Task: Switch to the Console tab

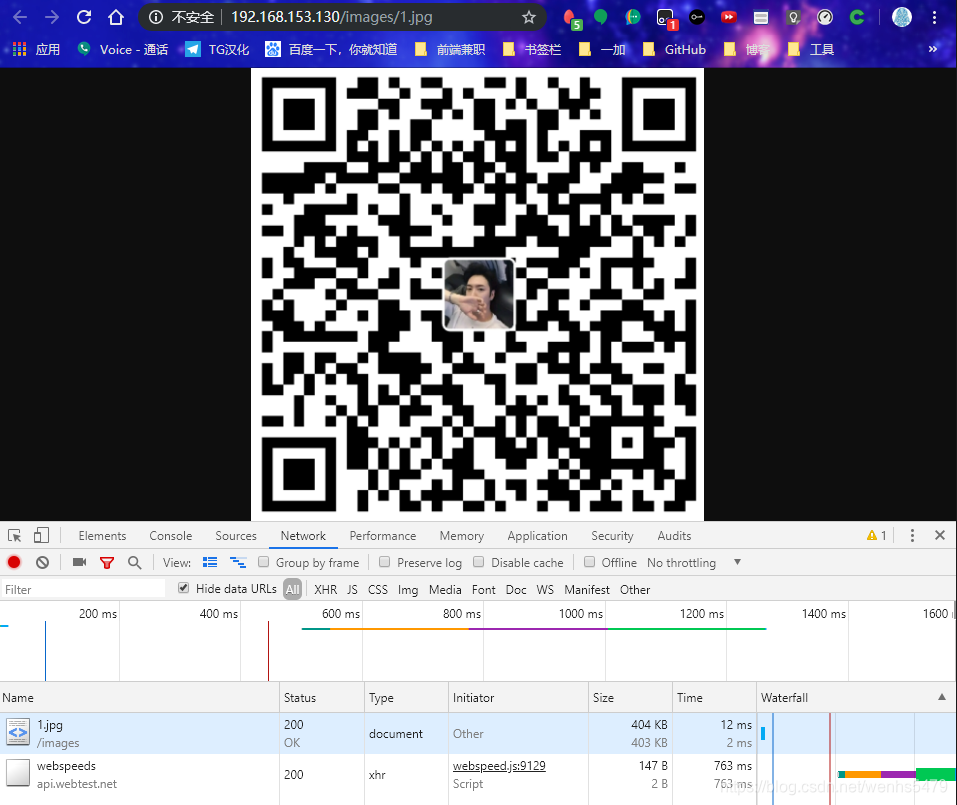Action: coord(170,535)
